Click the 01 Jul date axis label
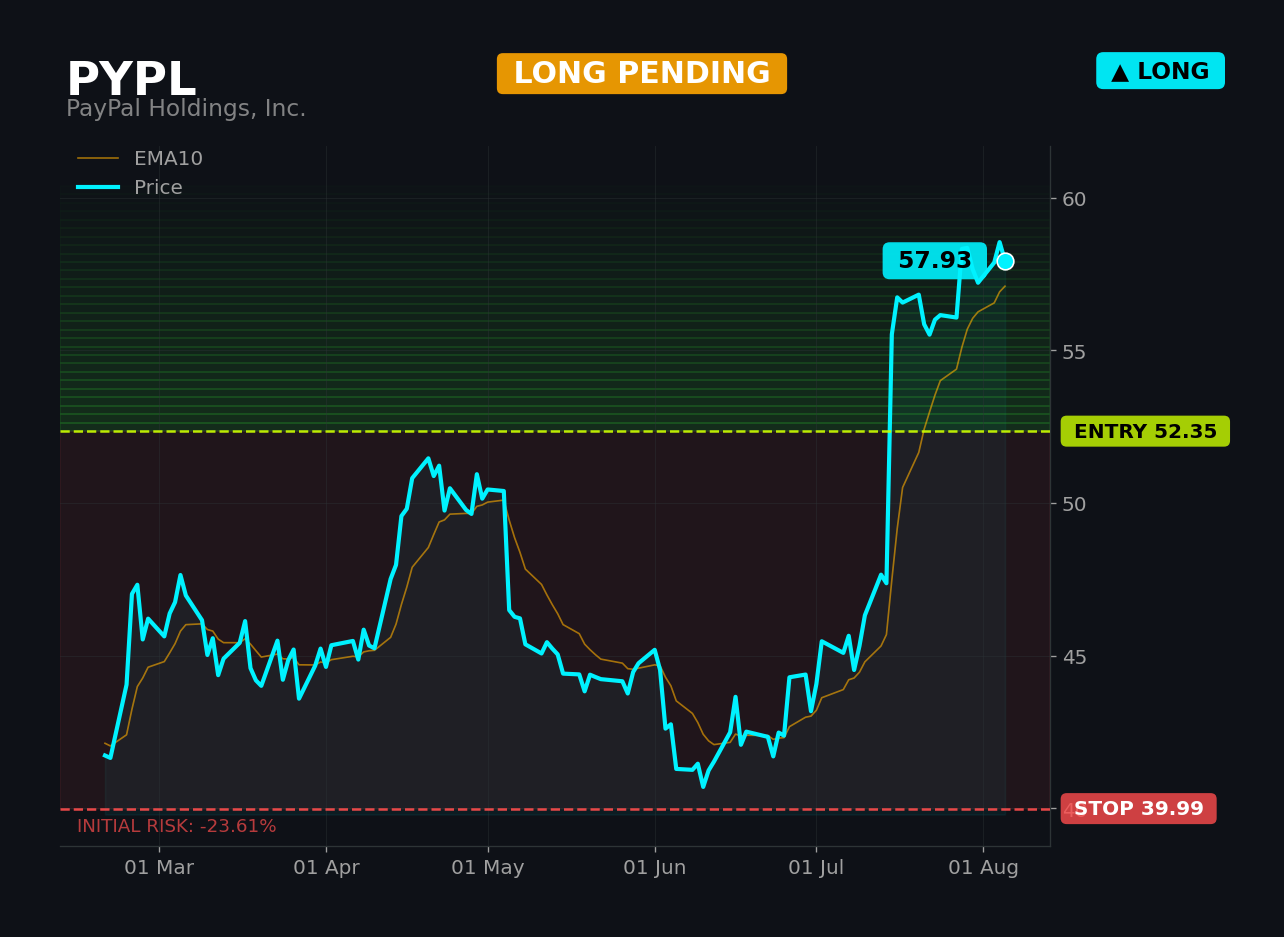This screenshot has width=1284, height=937. coord(816,868)
